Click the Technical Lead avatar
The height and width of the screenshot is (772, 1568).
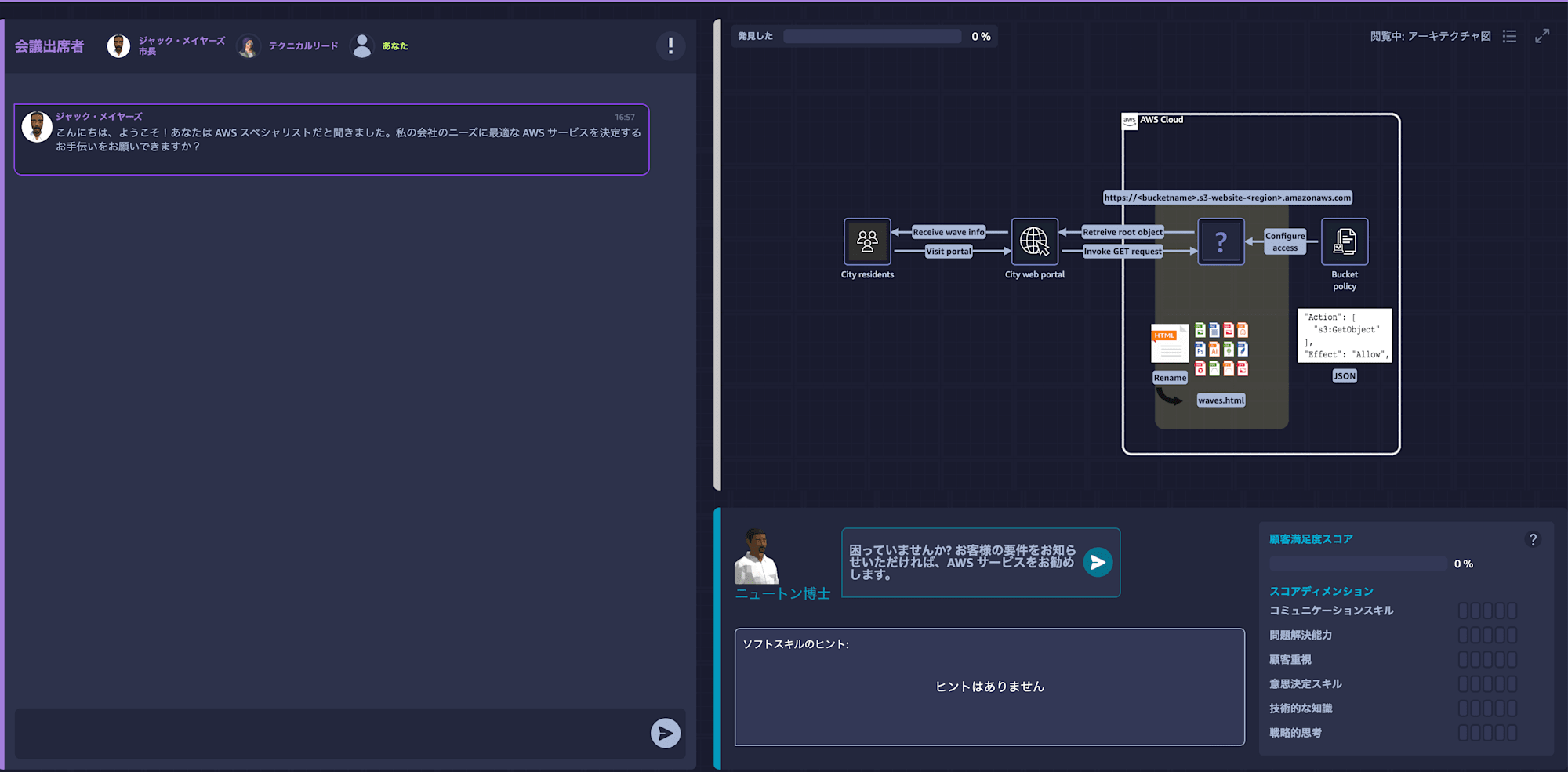coord(249,46)
